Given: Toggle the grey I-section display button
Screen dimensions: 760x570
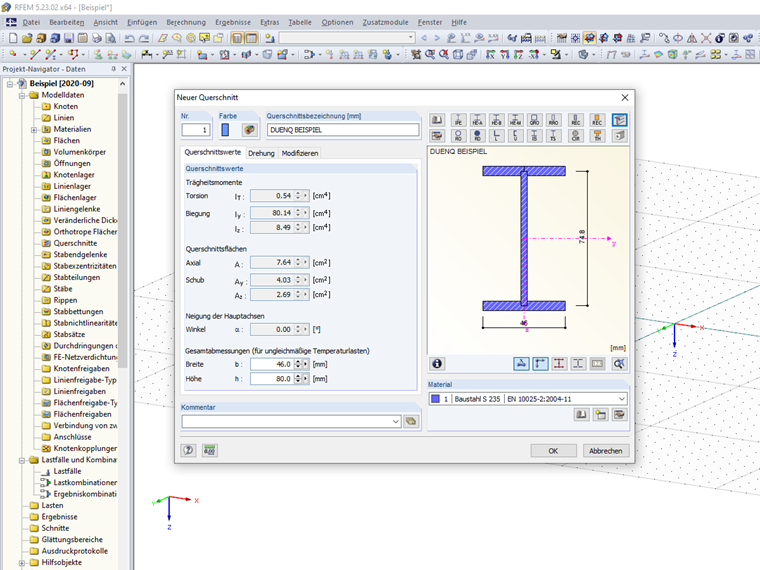Looking at the screenshot, I should tap(578, 364).
